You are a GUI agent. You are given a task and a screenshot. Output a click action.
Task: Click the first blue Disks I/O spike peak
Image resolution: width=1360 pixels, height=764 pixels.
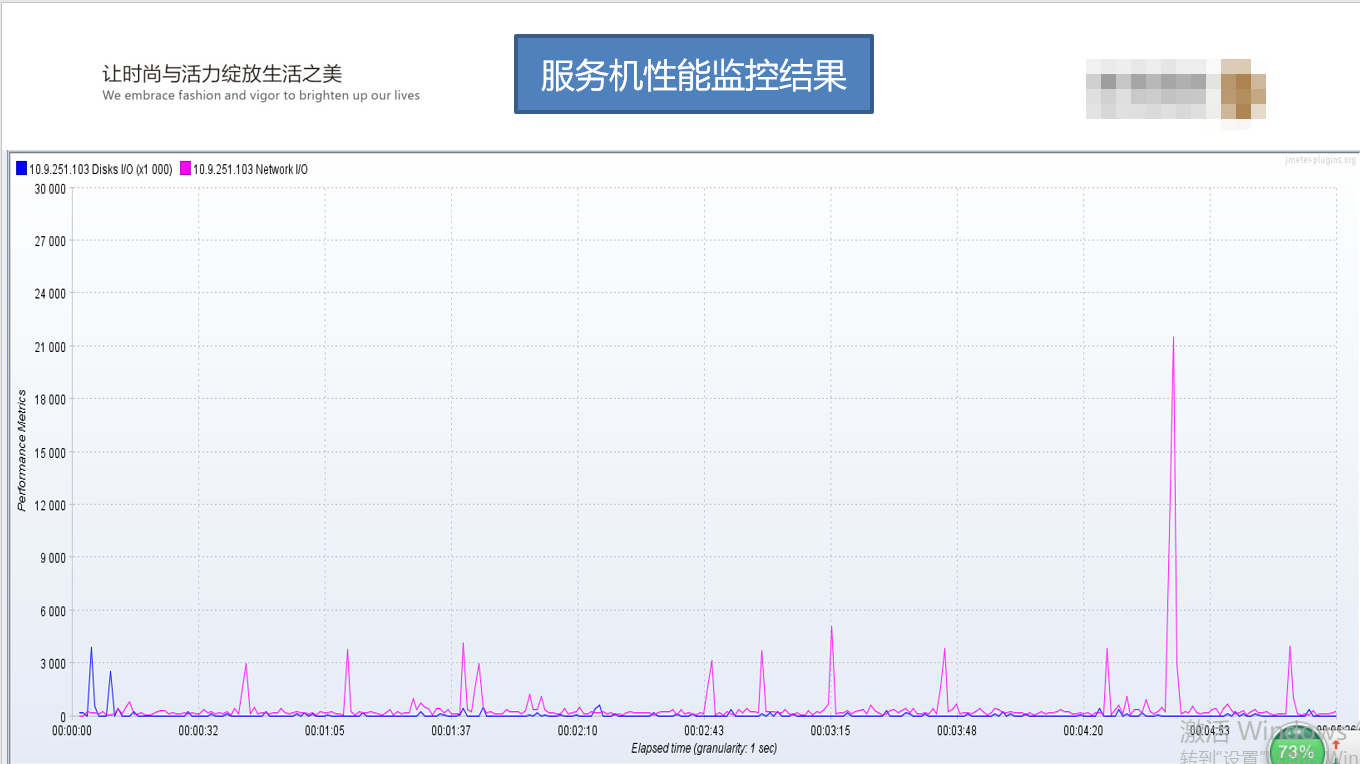click(91, 647)
